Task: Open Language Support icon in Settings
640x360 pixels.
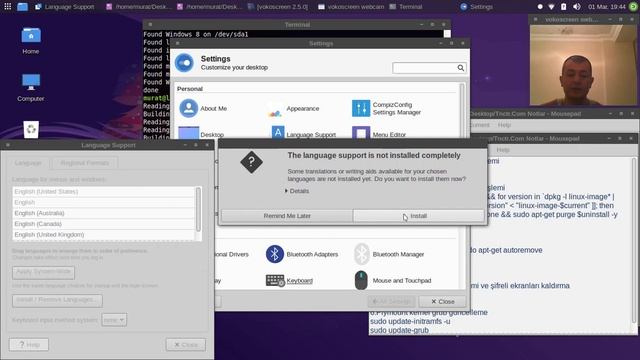Action: 278,132
